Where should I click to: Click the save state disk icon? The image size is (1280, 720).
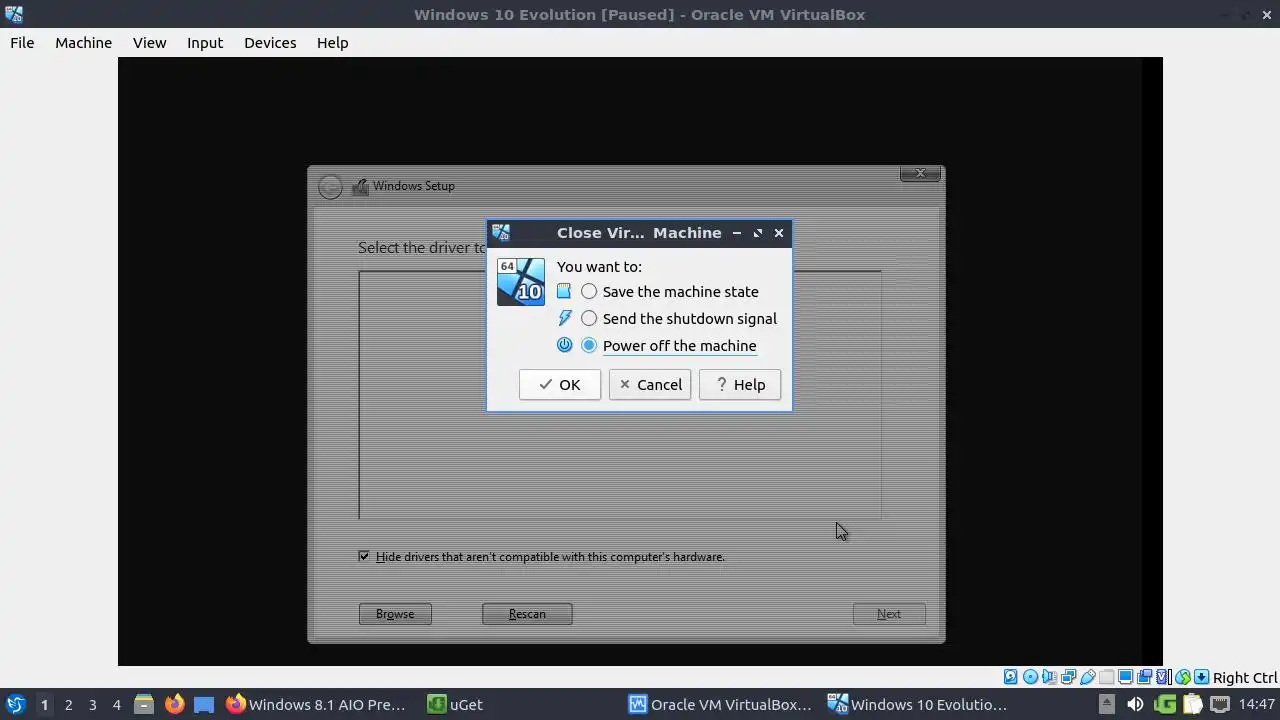tap(564, 291)
